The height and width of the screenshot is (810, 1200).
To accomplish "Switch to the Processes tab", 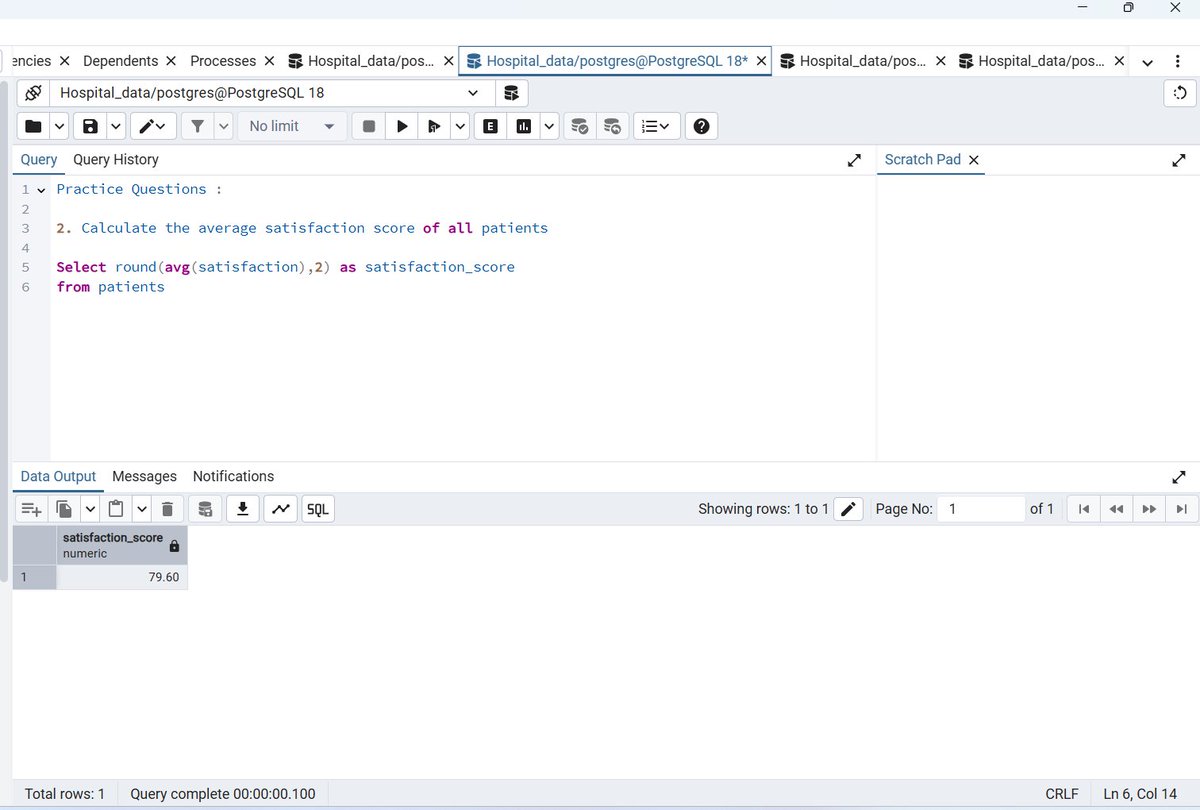I will click(x=223, y=61).
